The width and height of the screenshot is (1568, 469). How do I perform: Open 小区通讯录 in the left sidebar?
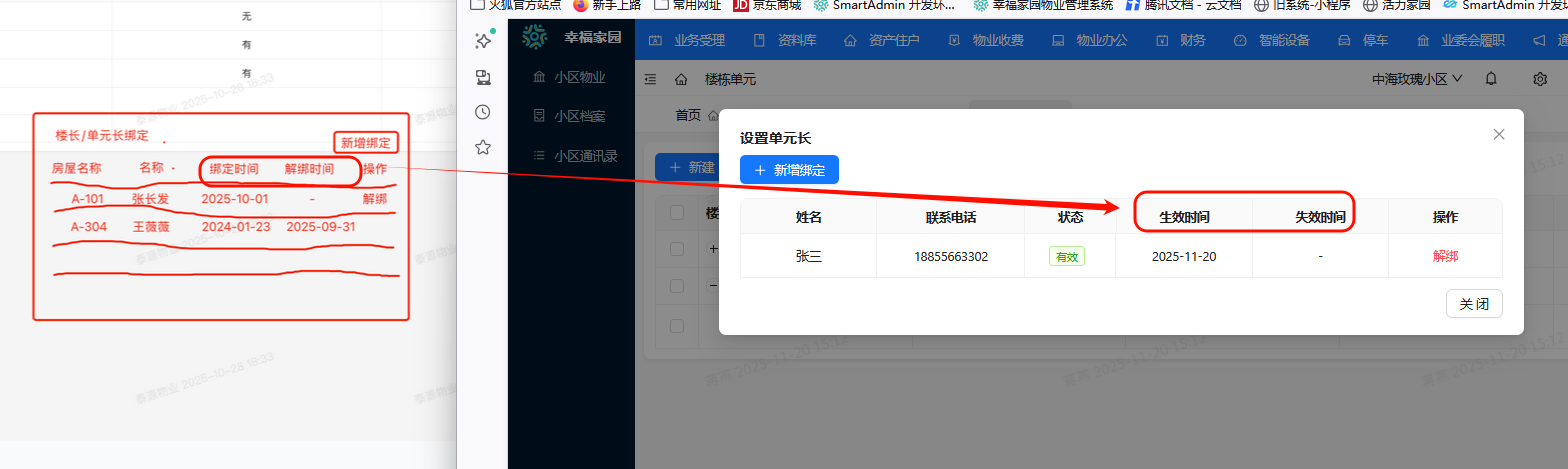[x=576, y=156]
